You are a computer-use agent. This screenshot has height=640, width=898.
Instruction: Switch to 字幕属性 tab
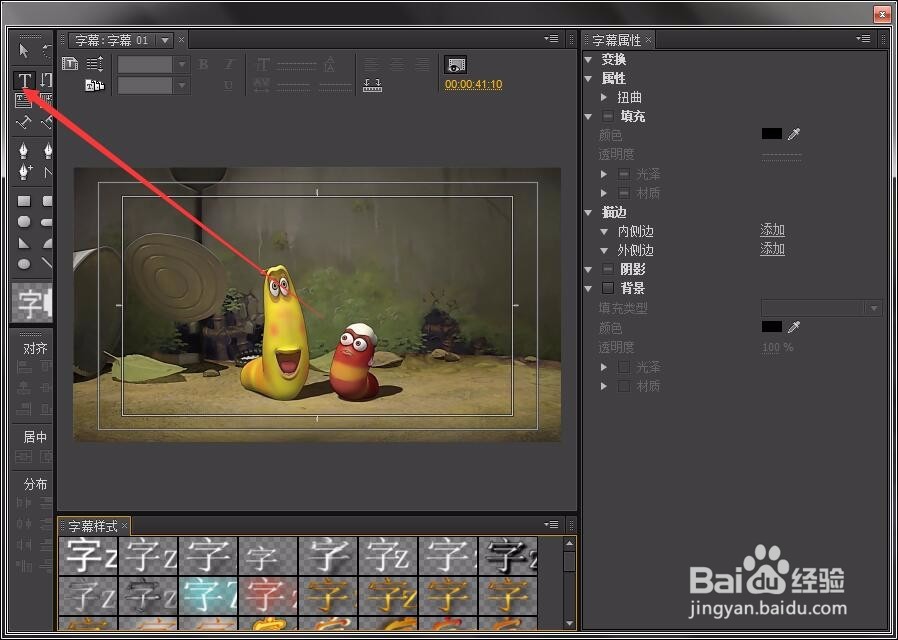pyautogui.click(x=616, y=40)
